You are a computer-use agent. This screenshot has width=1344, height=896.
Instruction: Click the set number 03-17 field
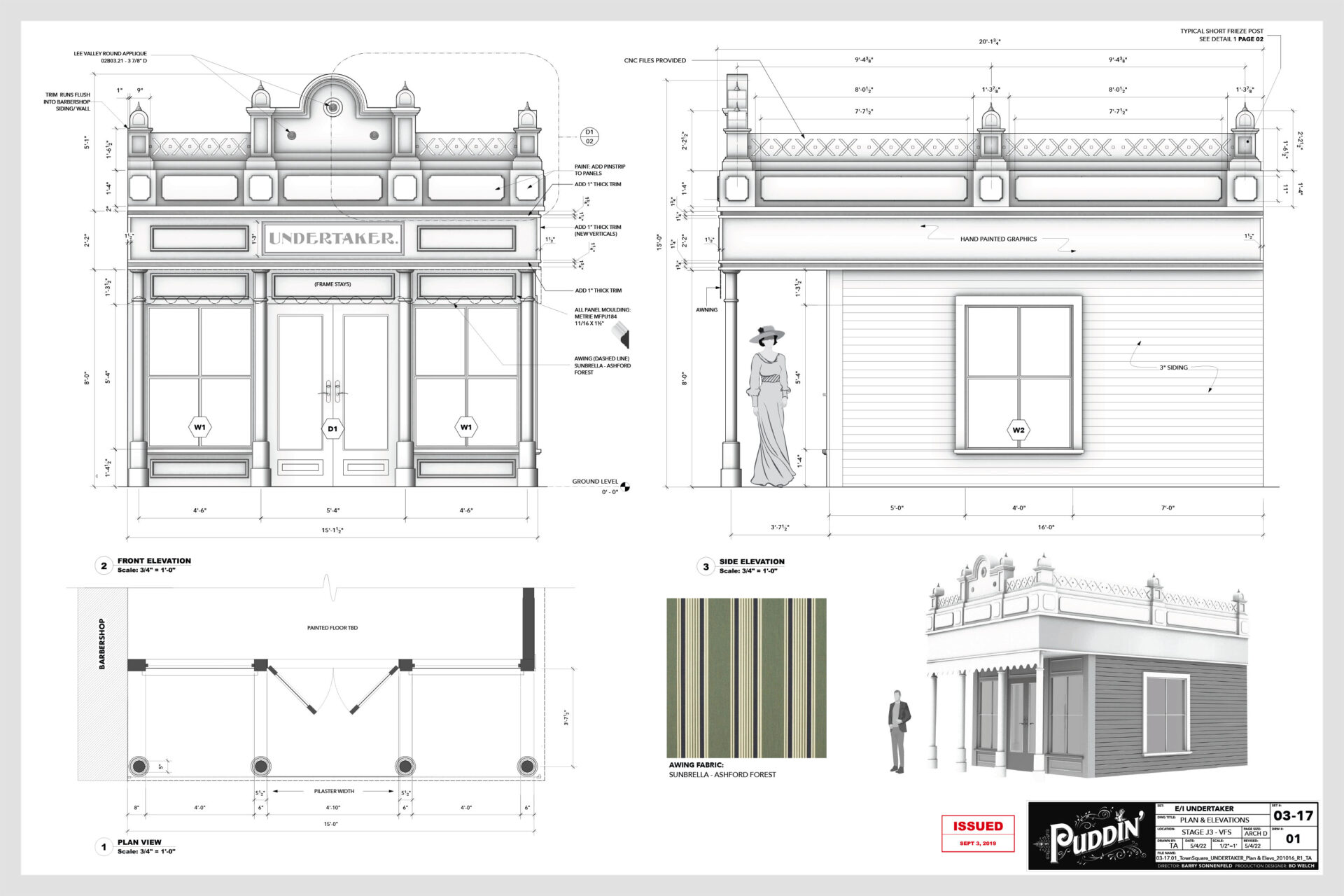(1293, 815)
